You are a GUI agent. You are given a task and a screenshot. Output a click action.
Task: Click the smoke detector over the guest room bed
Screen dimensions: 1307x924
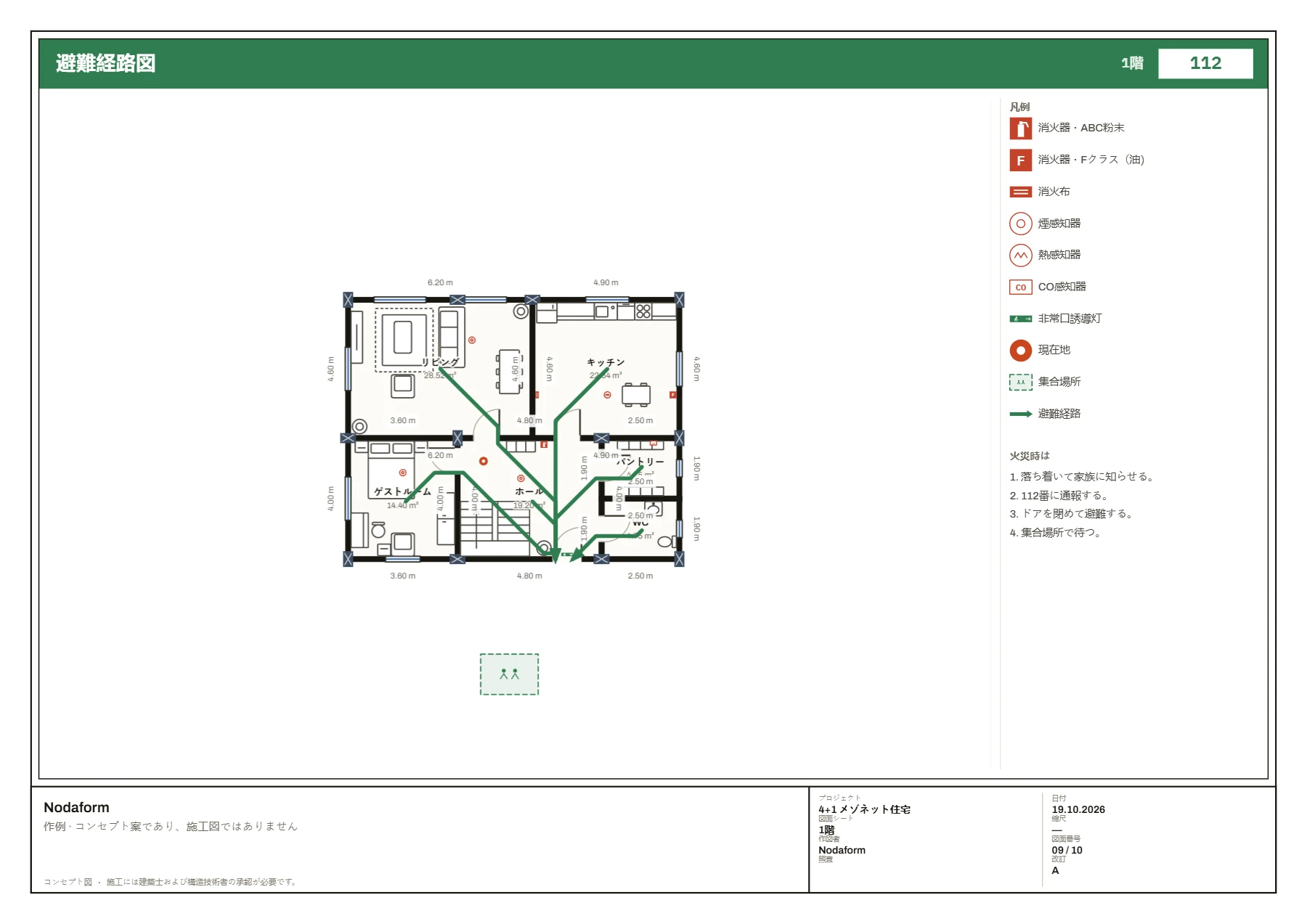click(x=402, y=473)
